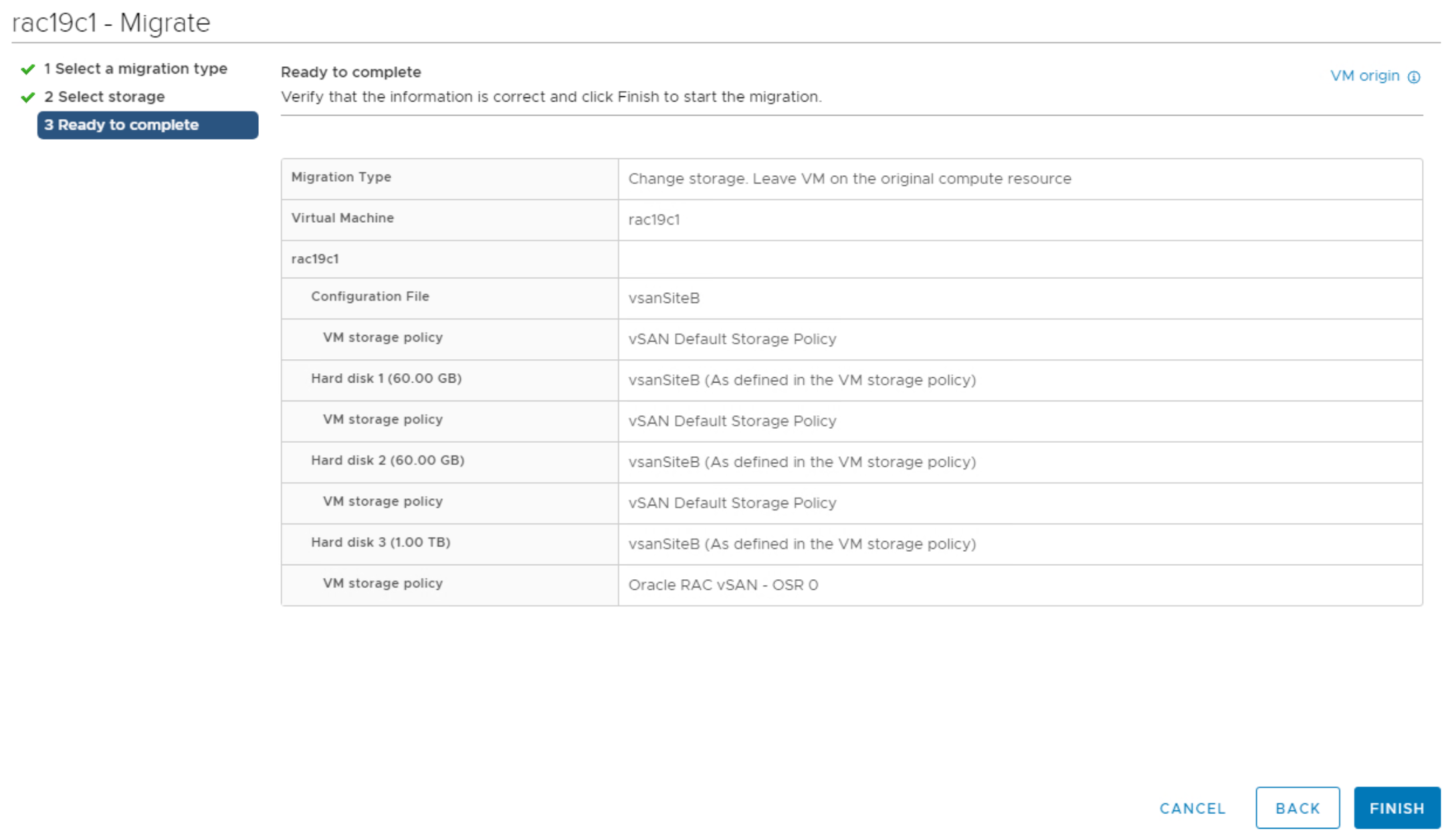
Task: Cancel the migration wizard
Action: pos(1193,808)
